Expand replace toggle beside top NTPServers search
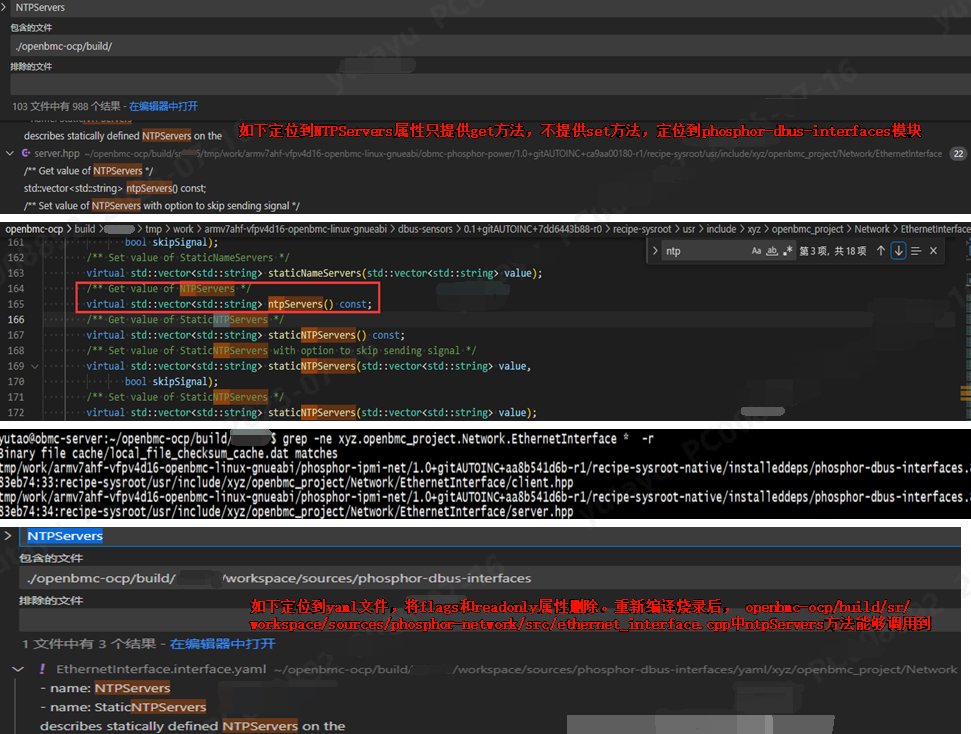Viewport: 971px width, 734px height. tap(4, 7)
